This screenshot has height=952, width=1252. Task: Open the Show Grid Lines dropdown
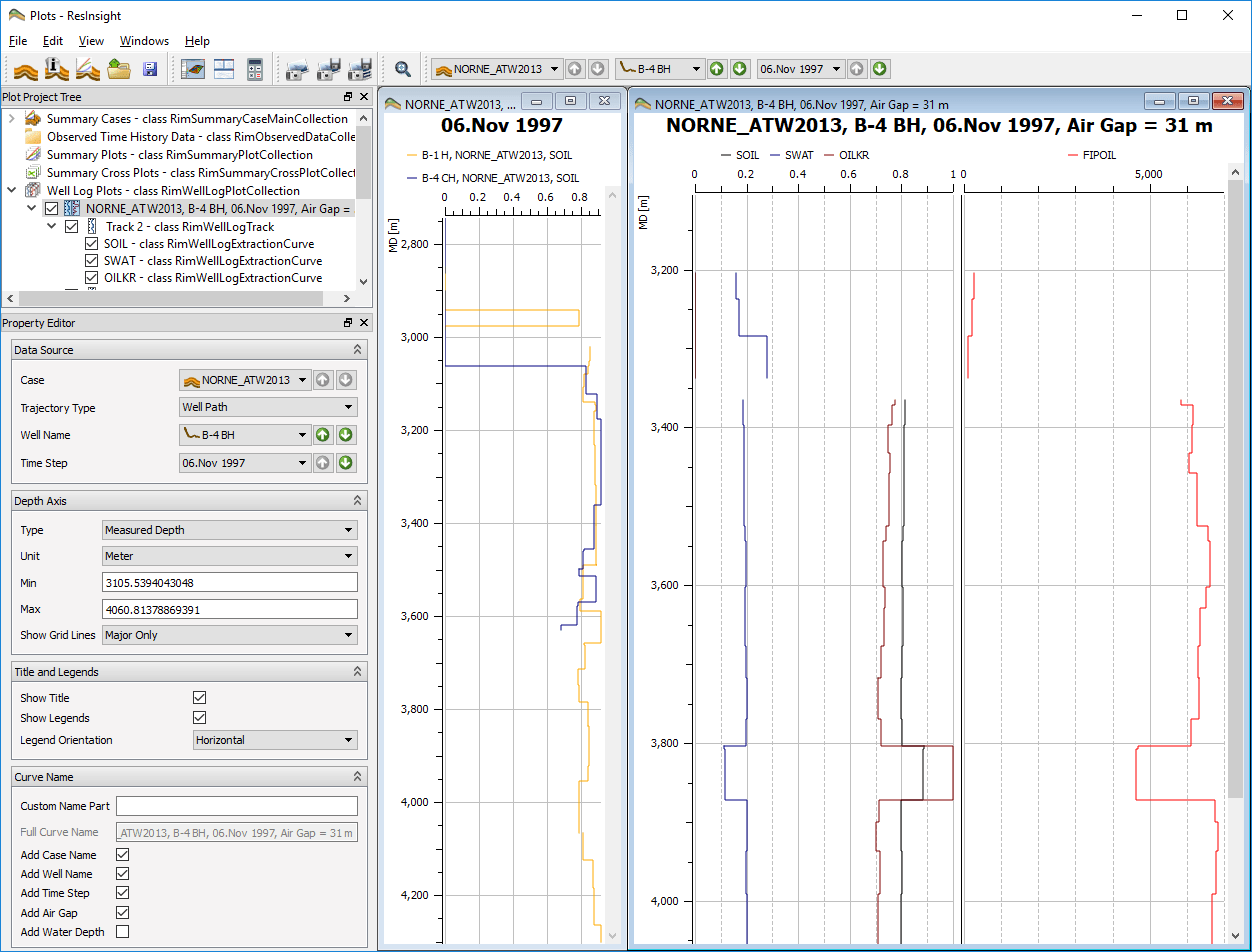(x=230, y=635)
